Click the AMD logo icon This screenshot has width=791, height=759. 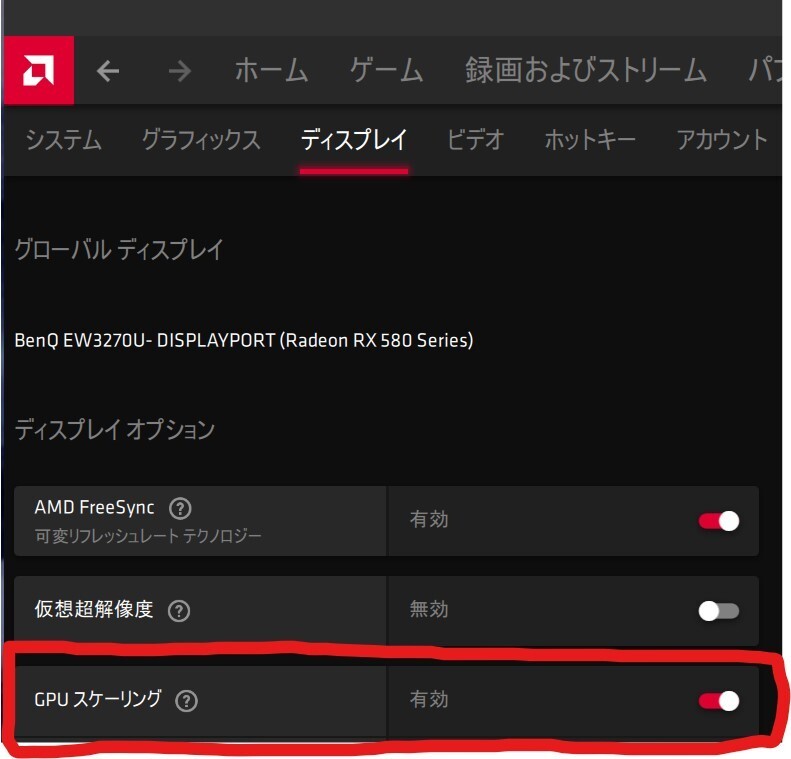coord(39,71)
